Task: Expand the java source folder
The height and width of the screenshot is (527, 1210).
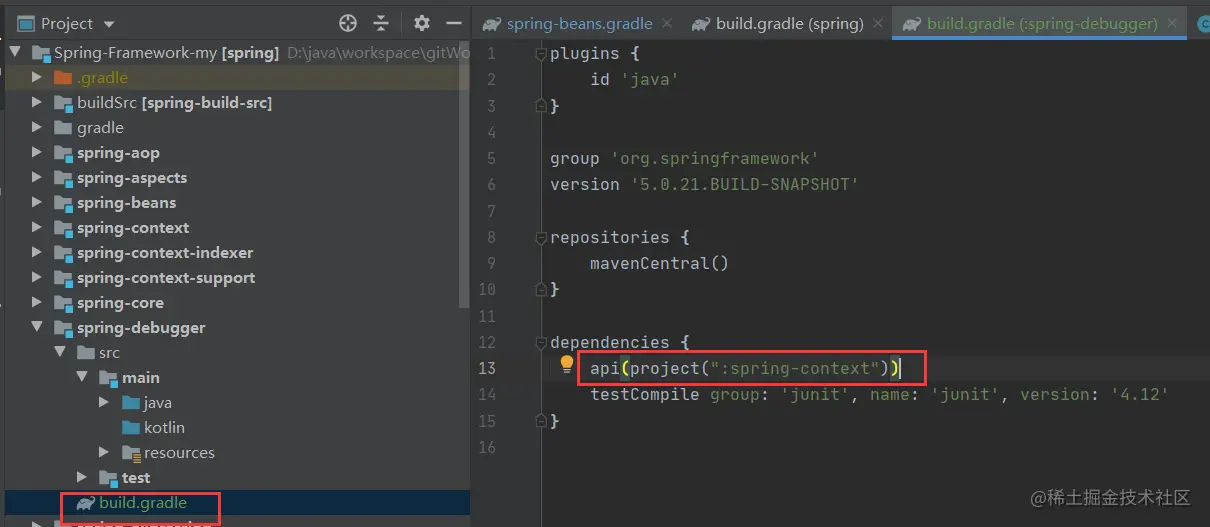Action: pyautogui.click(x=105, y=402)
